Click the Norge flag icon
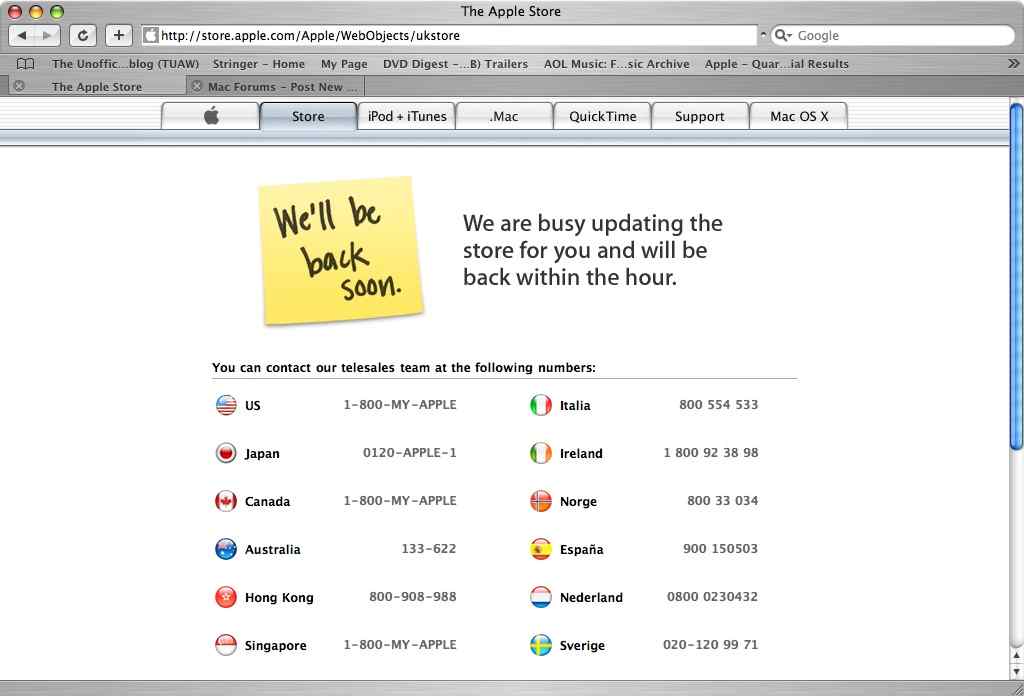Viewport: 1024px width, 696px height. [x=541, y=501]
